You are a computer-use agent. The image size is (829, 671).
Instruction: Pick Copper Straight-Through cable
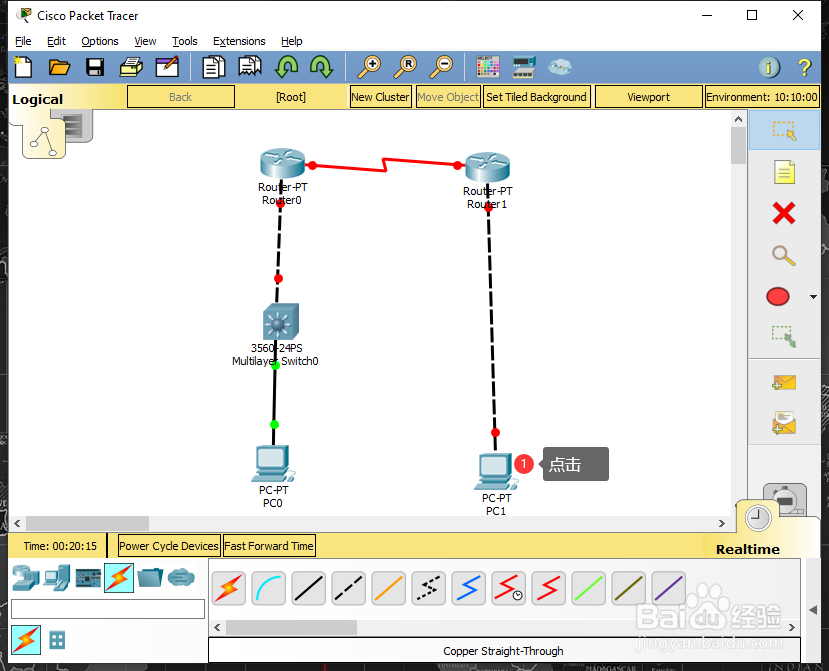[309, 588]
